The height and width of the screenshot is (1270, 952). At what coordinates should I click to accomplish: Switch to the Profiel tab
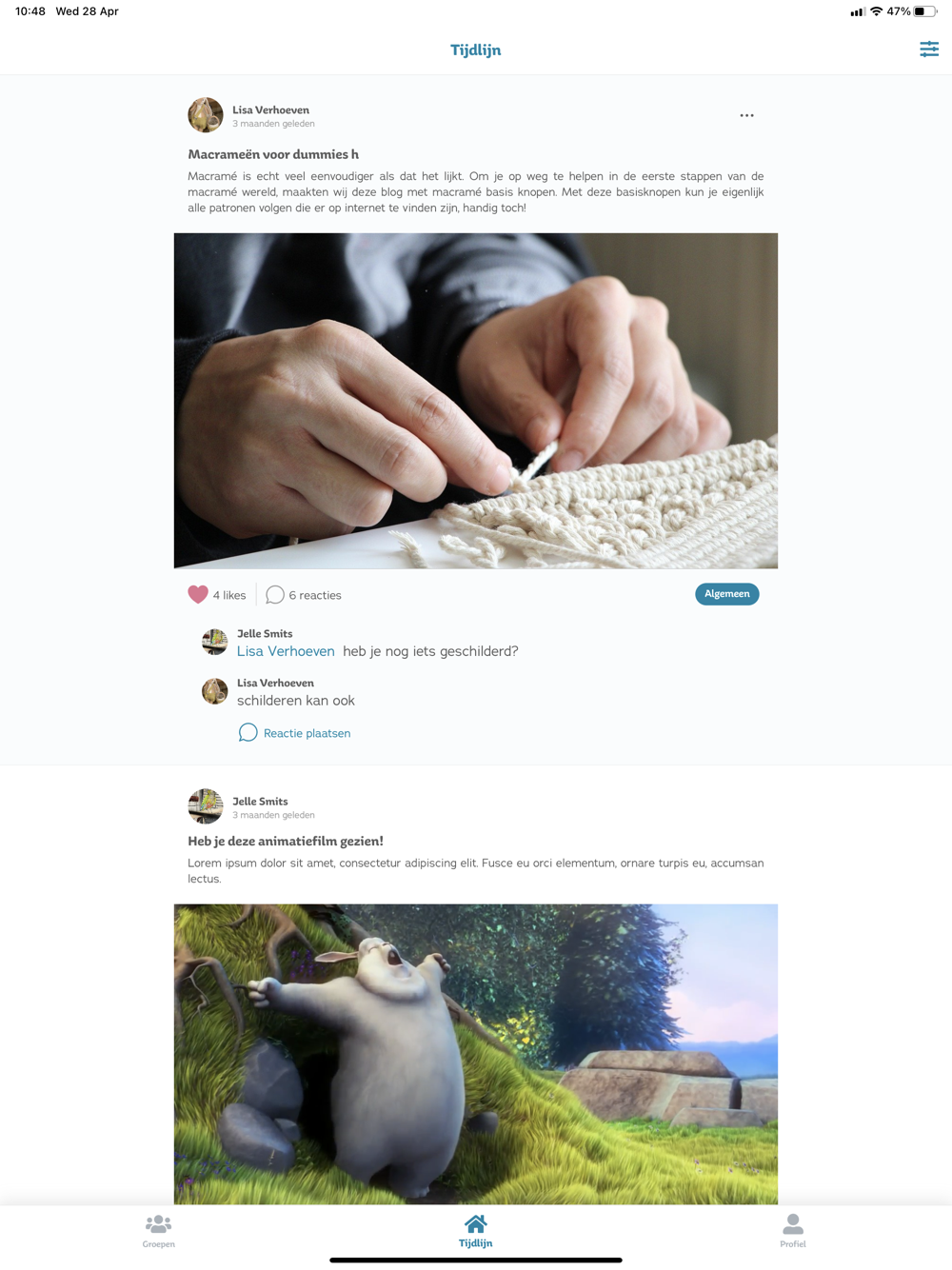click(x=792, y=1230)
